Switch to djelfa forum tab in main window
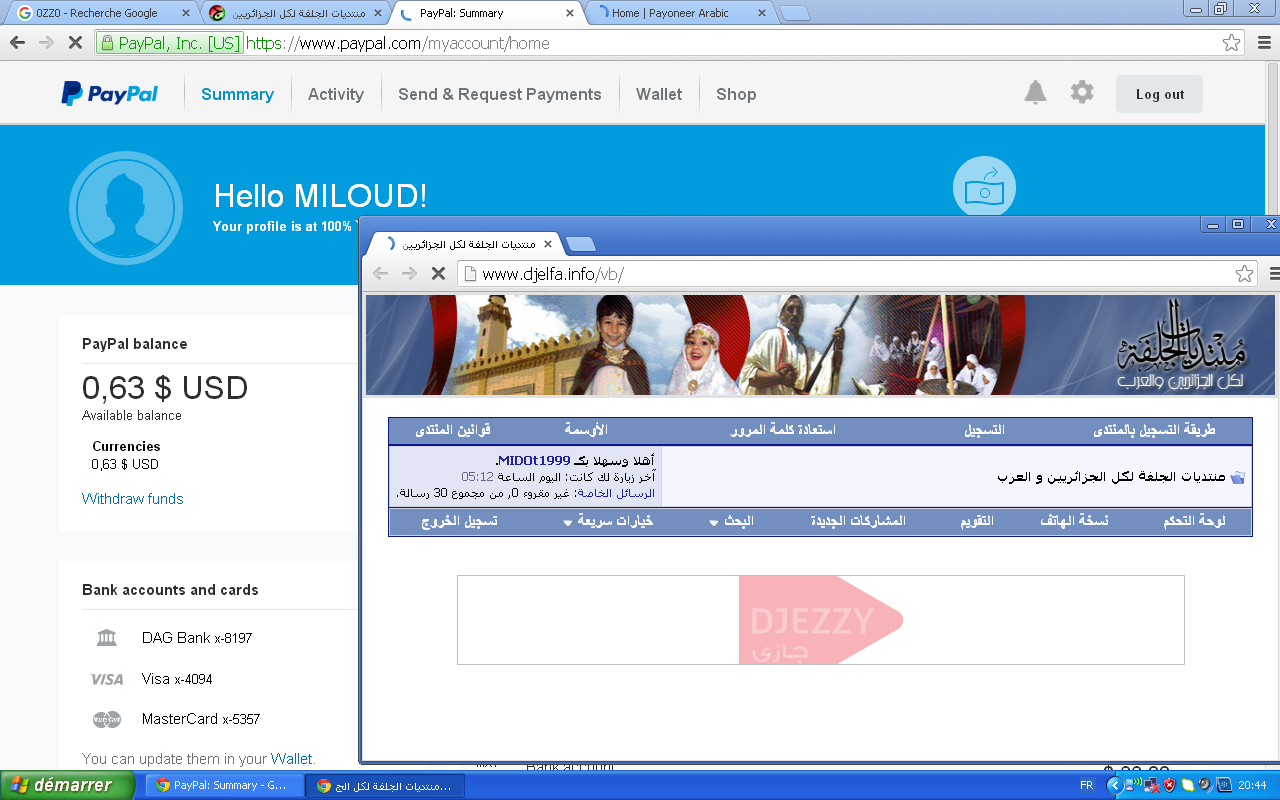The image size is (1280, 800). point(295,13)
